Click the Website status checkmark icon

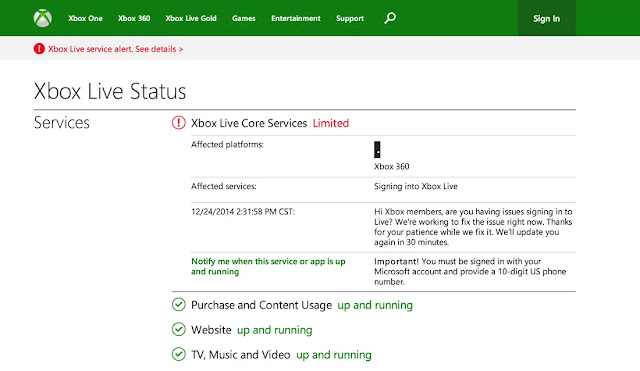click(x=178, y=329)
